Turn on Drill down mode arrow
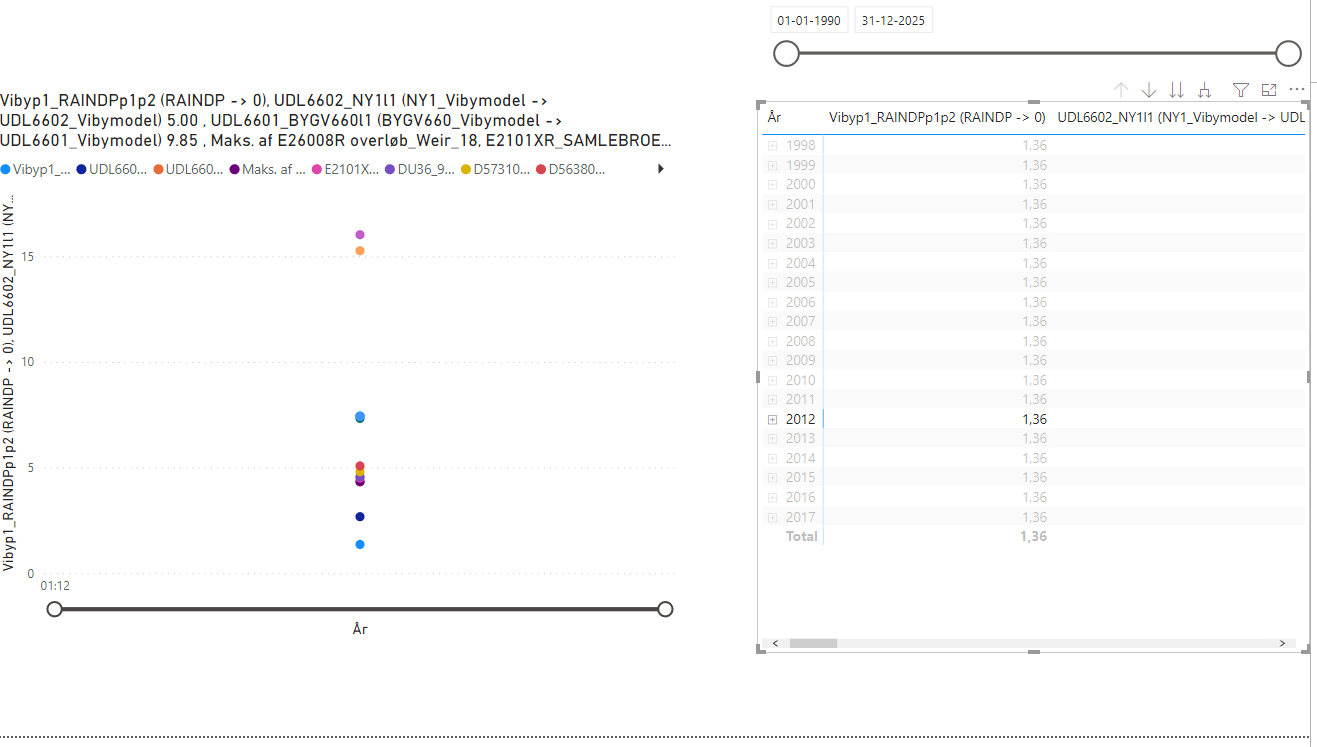This screenshot has width=1317, height=747. click(1149, 90)
